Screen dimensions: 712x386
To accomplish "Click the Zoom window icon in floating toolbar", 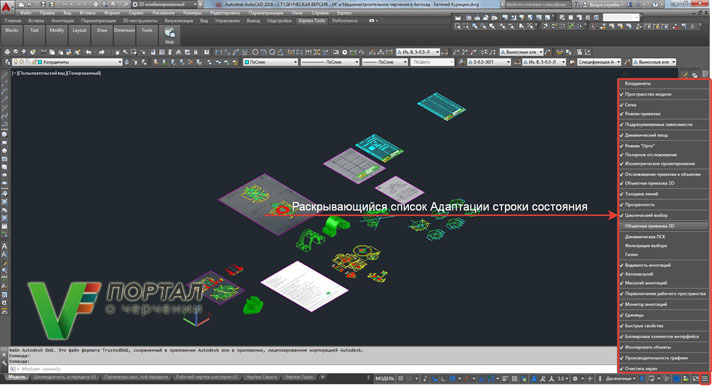I will [x=457, y=26].
